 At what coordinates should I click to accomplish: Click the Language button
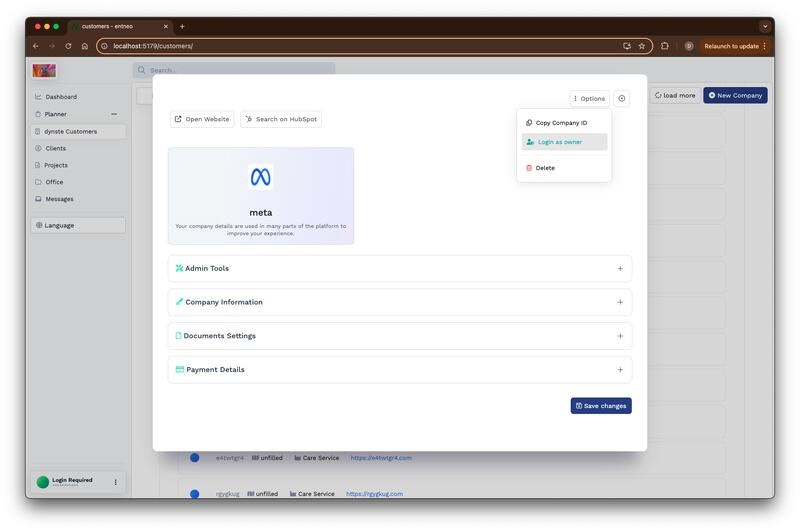[x=78, y=225]
